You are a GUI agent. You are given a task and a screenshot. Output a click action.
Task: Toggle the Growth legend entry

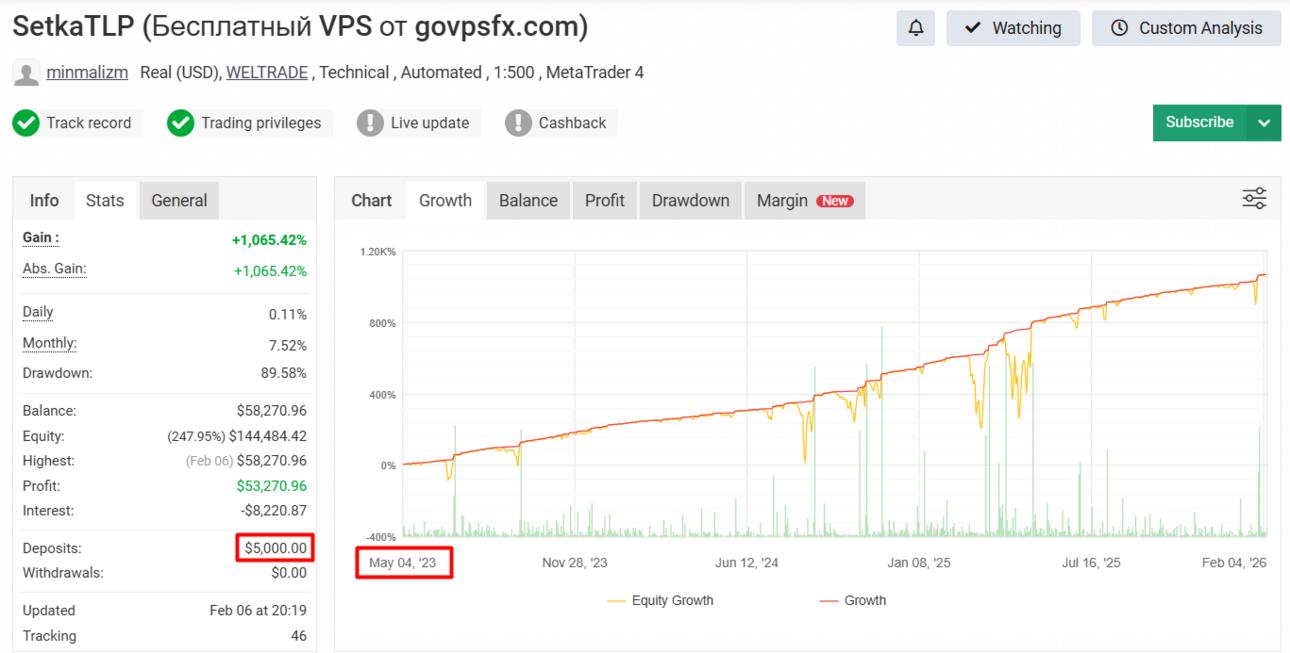coord(853,600)
